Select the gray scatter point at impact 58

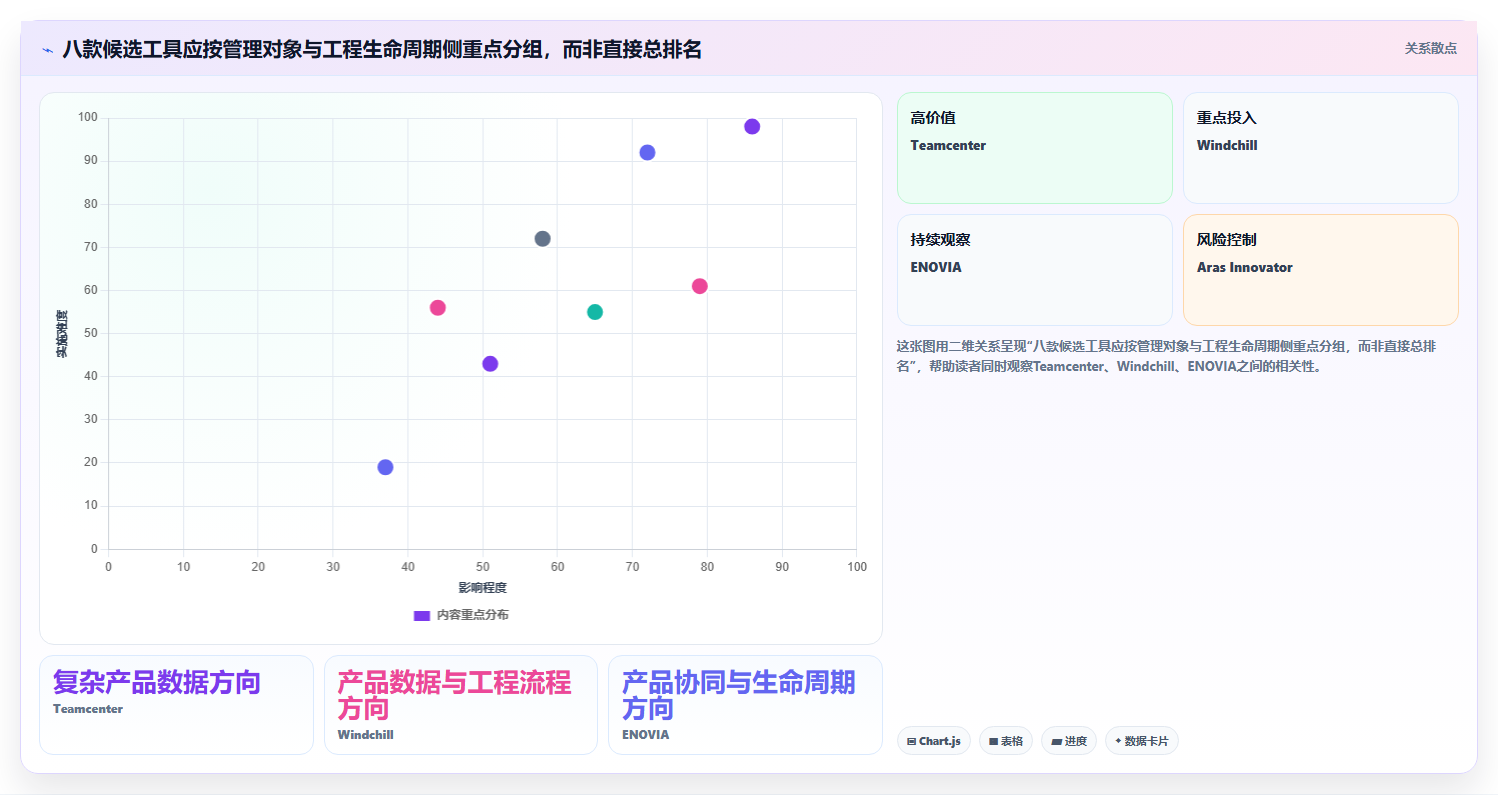pyautogui.click(x=542, y=239)
